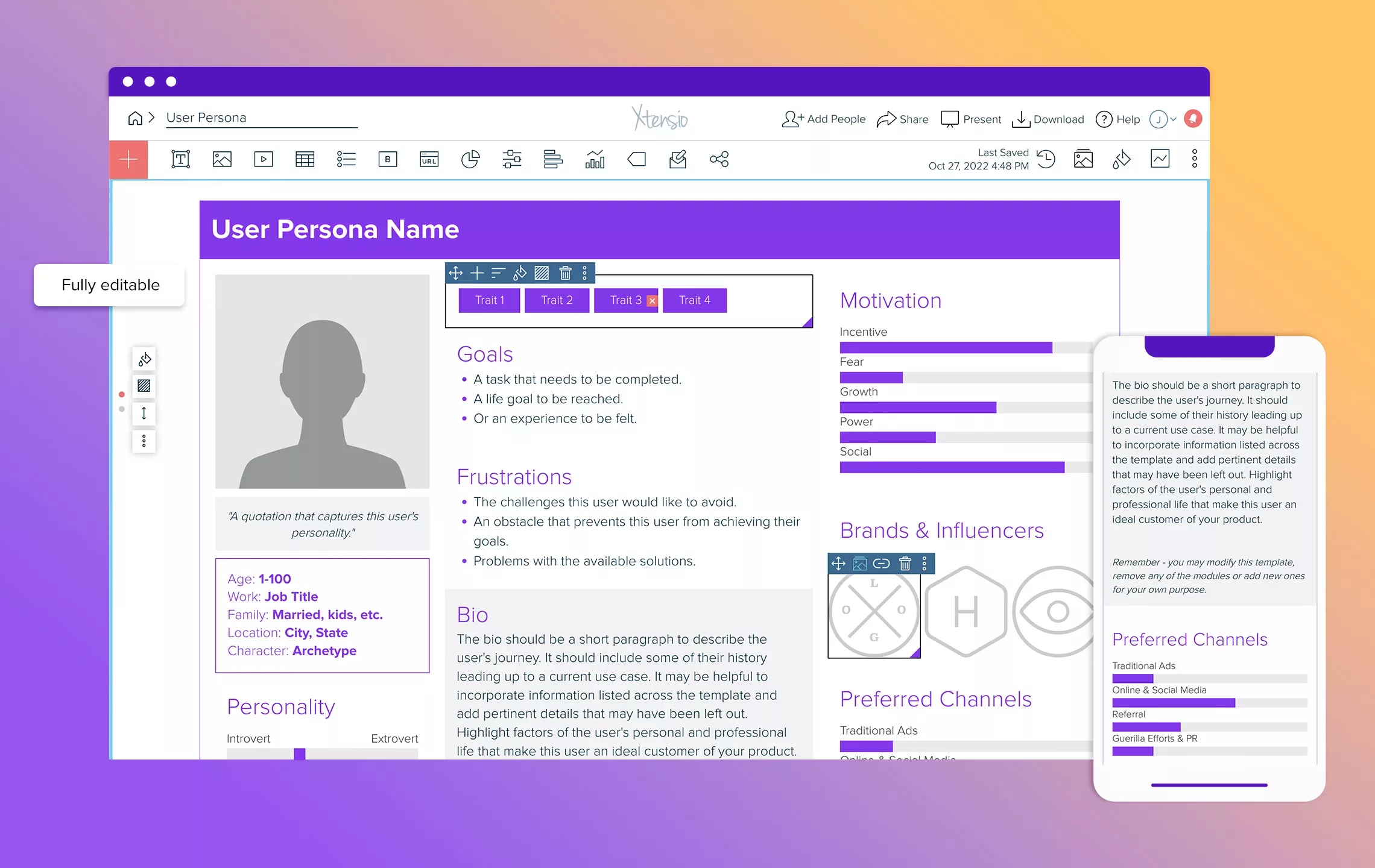Add a text element from the toolbar
1375x868 pixels.
180,159
